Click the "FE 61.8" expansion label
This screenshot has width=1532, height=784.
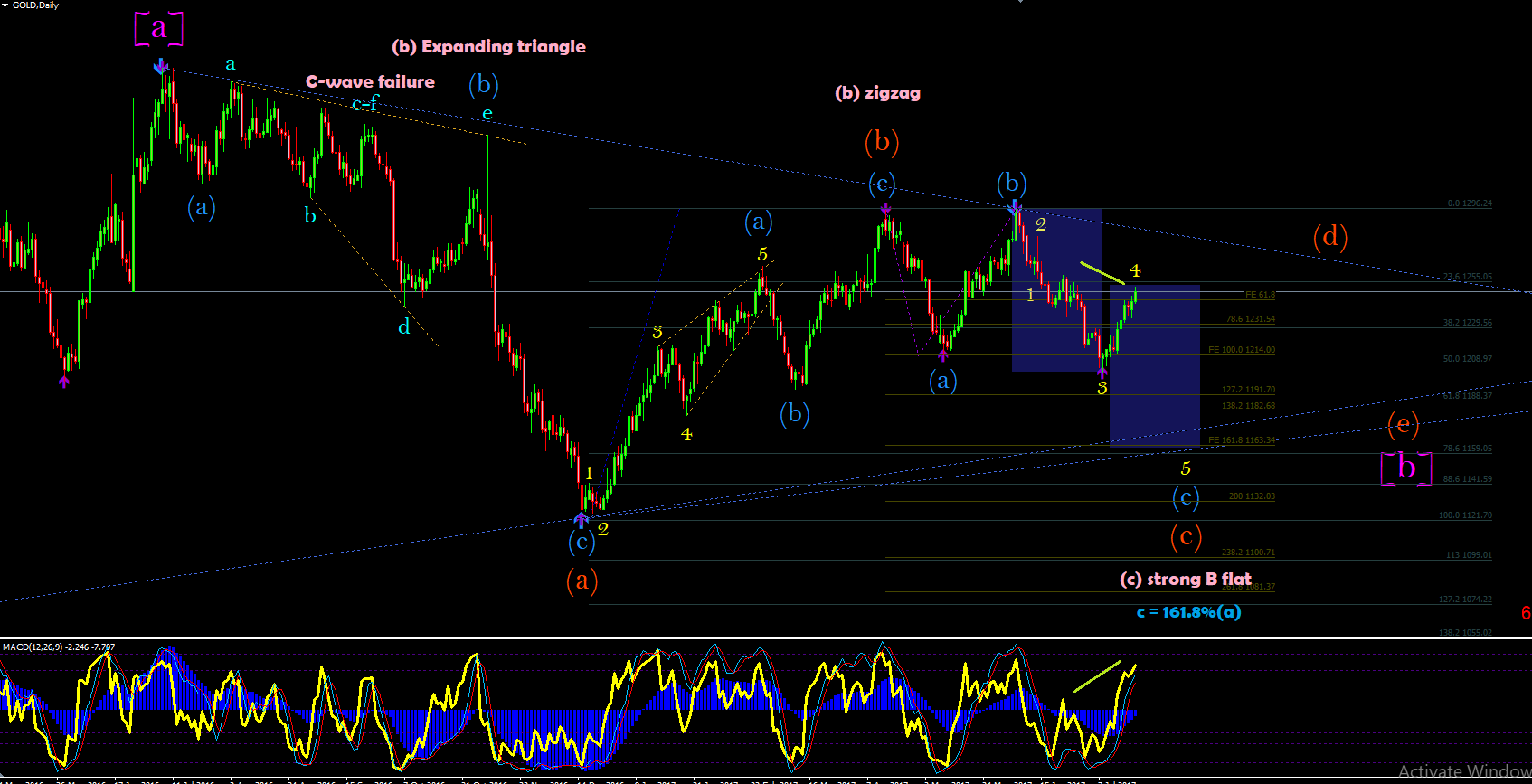(1260, 295)
